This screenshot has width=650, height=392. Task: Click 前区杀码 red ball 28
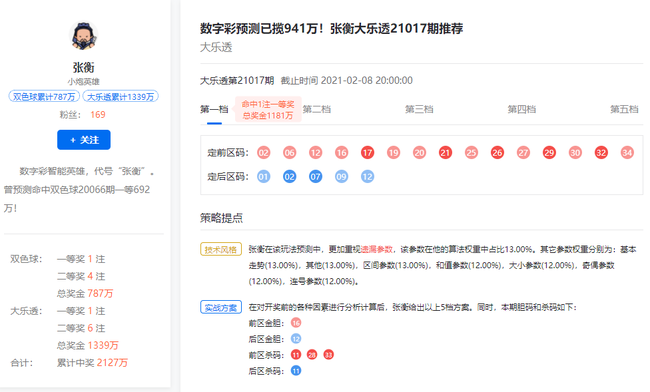click(x=312, y=355)
